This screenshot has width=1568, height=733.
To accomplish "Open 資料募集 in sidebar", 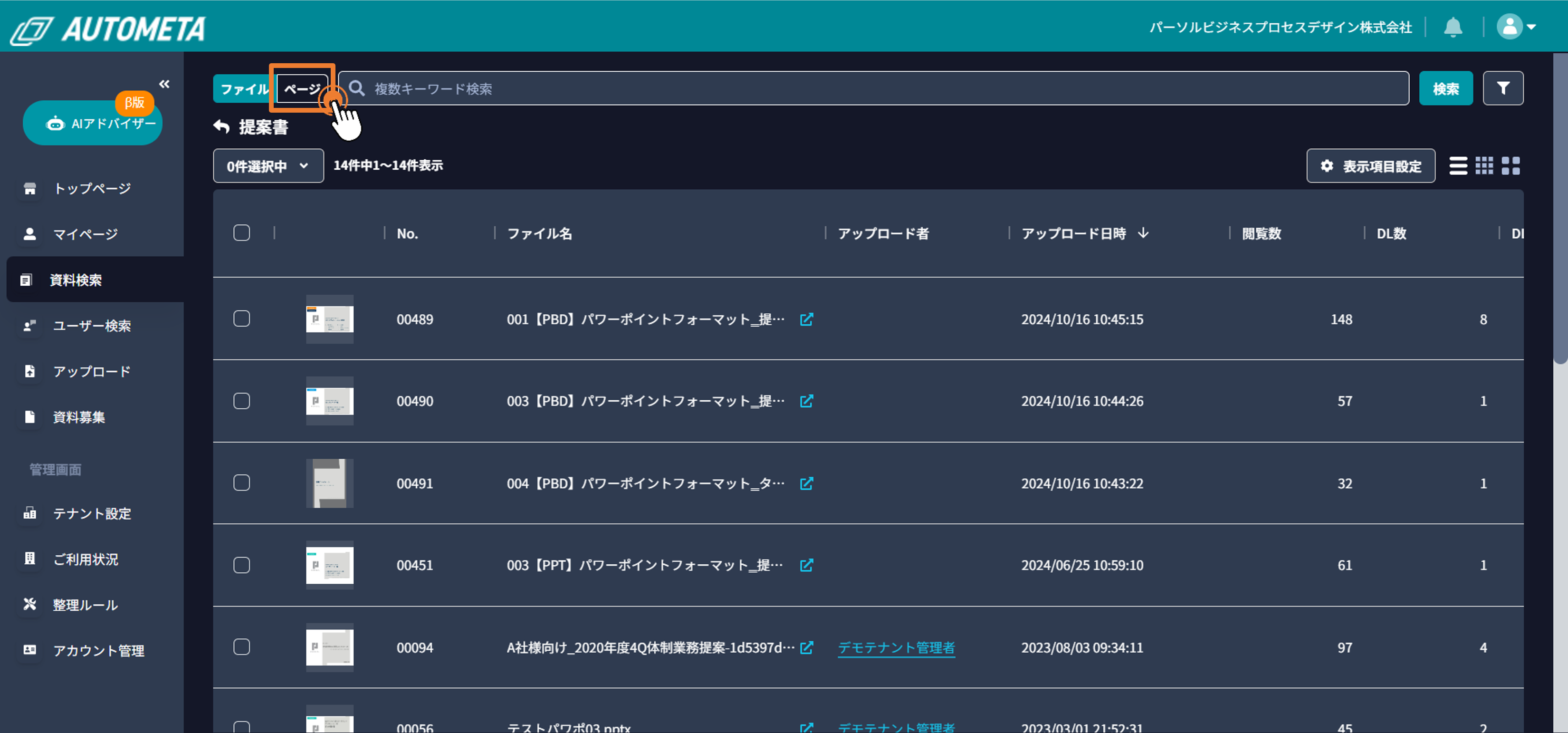I will tap(78, 417).
